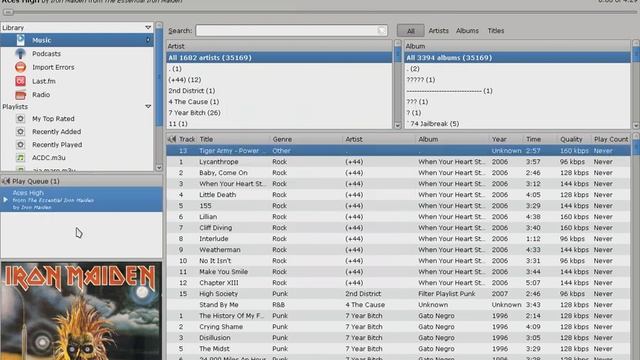Viewport: 640px width, 360px height.
Task: Click the Artist browser header
Action: [x=279, y=46]
